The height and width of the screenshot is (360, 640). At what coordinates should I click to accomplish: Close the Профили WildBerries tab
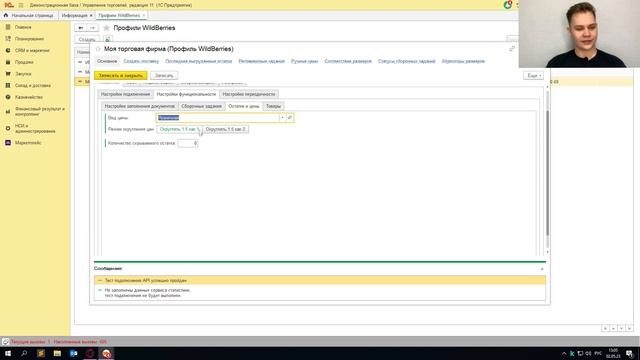tap(144, 16)
